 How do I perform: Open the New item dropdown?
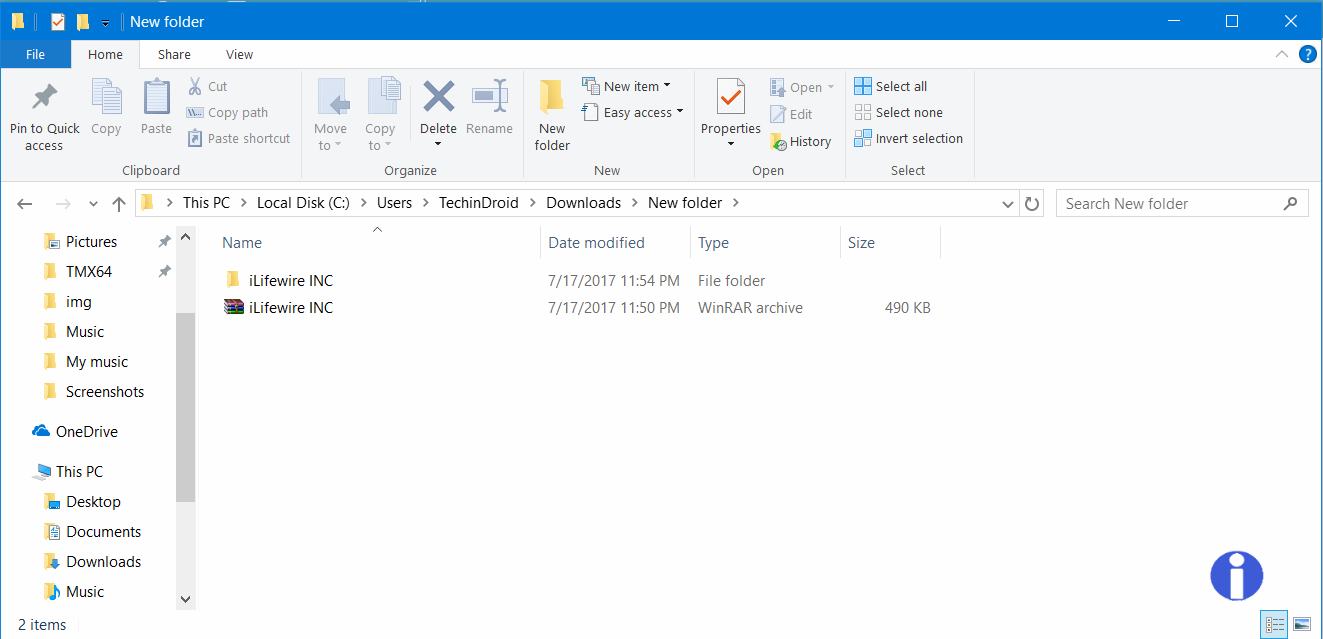click(x=627, y=86)
